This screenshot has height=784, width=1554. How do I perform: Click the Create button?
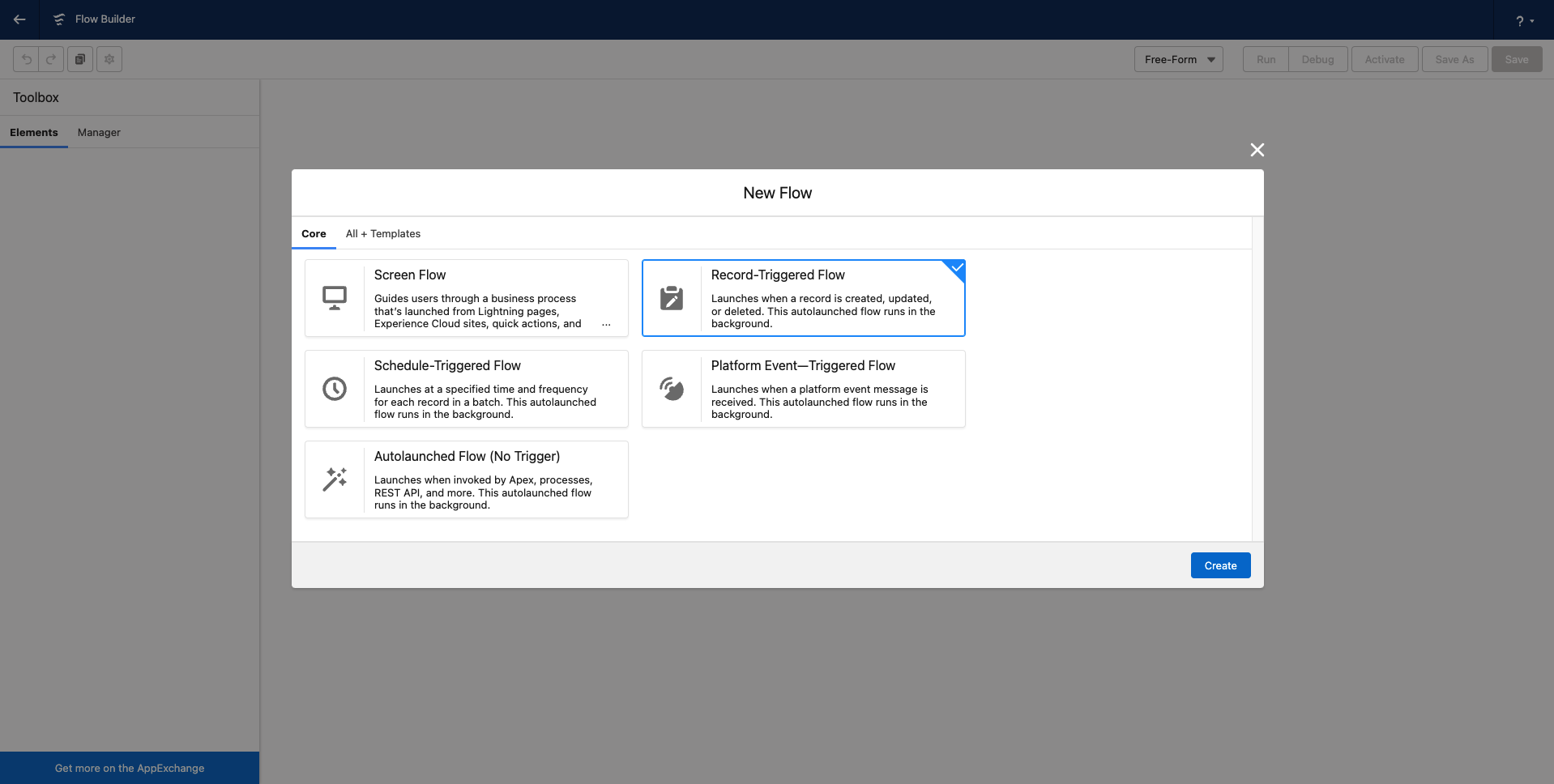[1220, 565]
